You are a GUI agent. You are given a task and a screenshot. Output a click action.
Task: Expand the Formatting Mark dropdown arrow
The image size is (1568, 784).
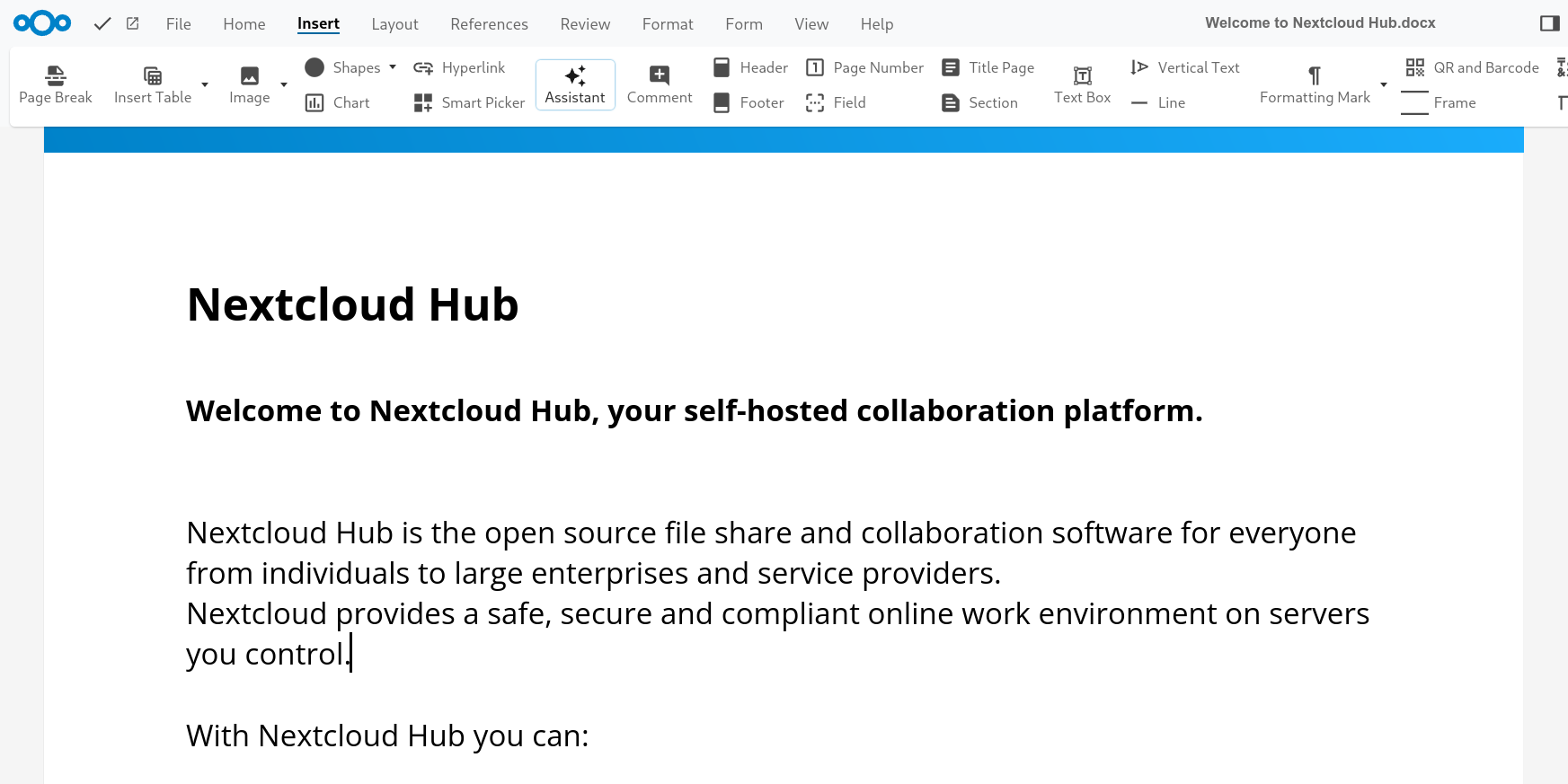coord(1384,84)
